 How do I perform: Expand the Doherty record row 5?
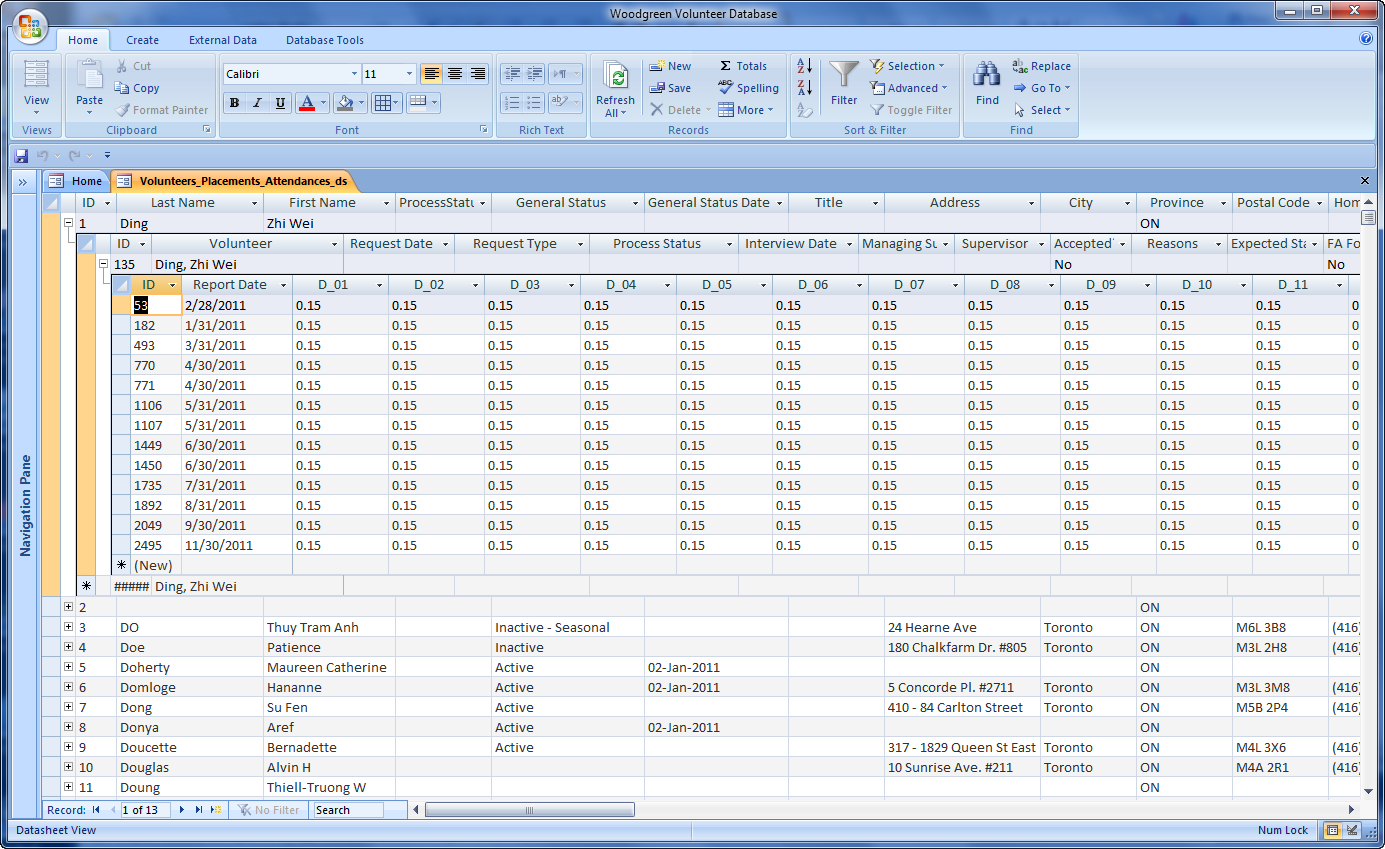[x=68, y=667]
